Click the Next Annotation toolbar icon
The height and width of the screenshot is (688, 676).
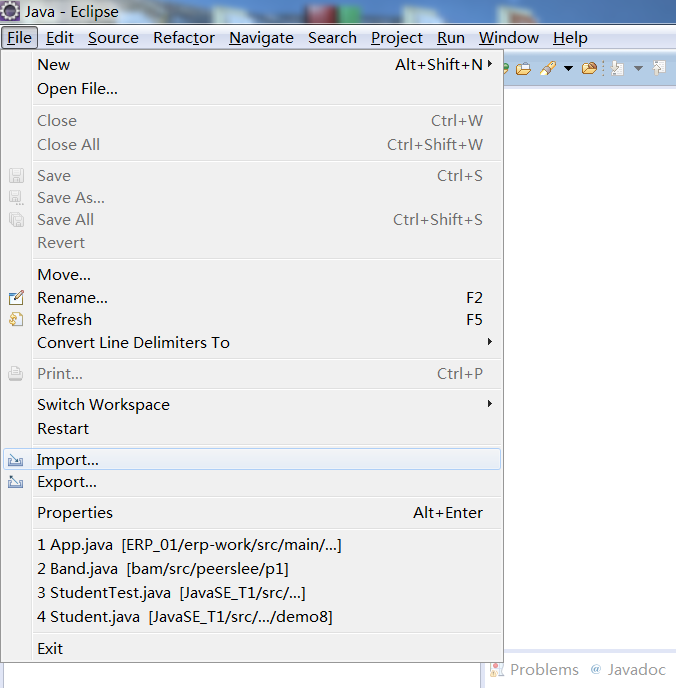pyautogui.click(x=618, y=68)
